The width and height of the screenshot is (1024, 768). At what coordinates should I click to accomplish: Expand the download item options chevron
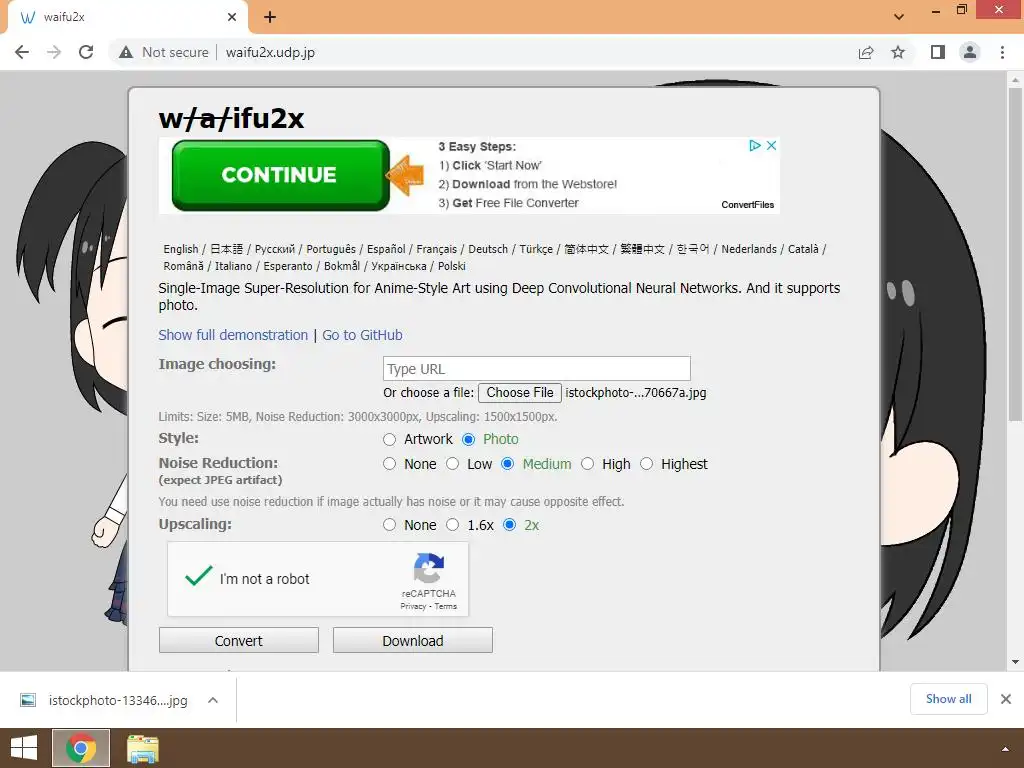(212, 700)
